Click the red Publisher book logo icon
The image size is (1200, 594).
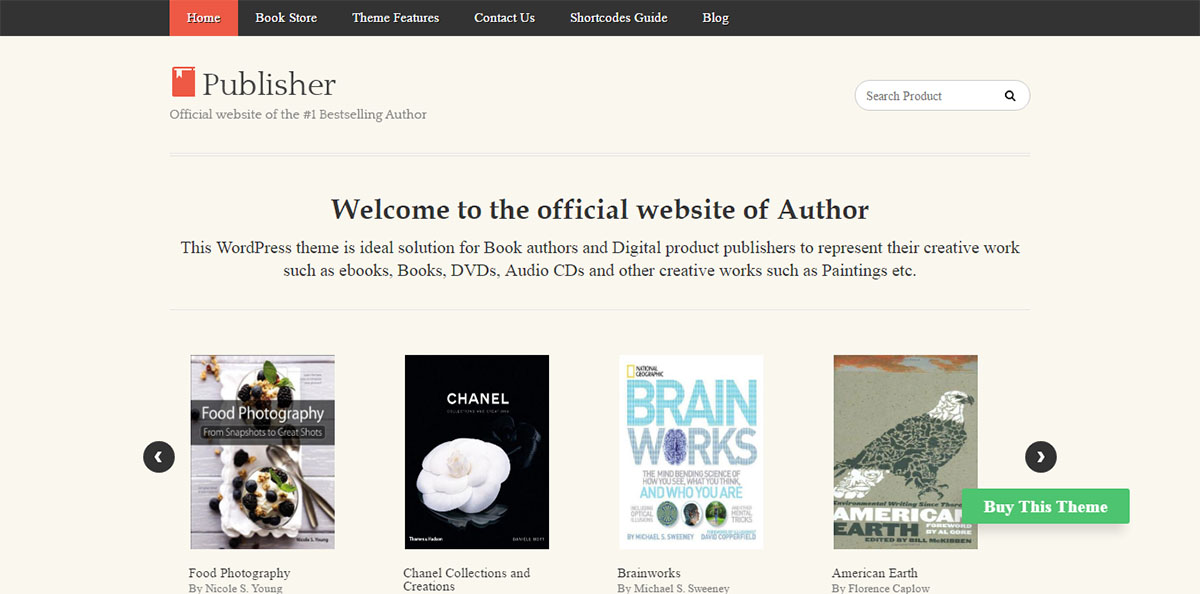pyautogui.click(x=183, y=82)
